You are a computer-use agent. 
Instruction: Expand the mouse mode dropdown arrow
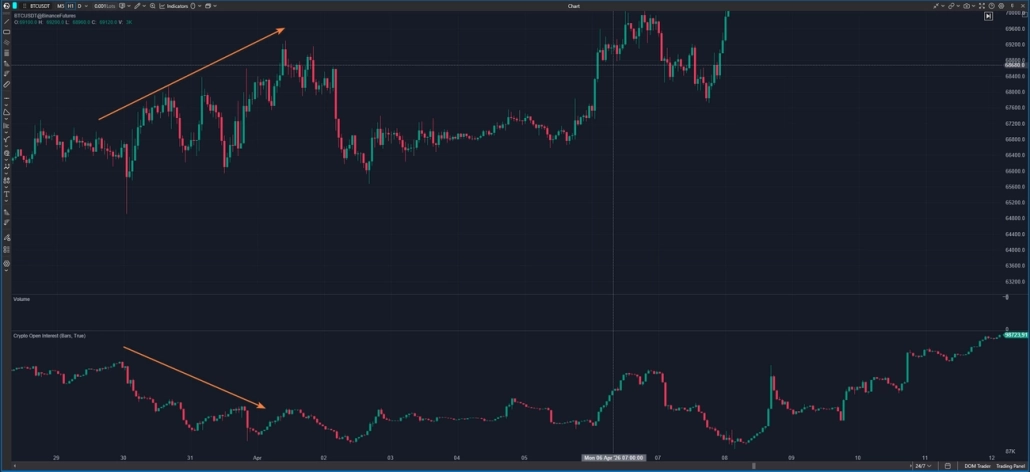click(x=199, y=6)
